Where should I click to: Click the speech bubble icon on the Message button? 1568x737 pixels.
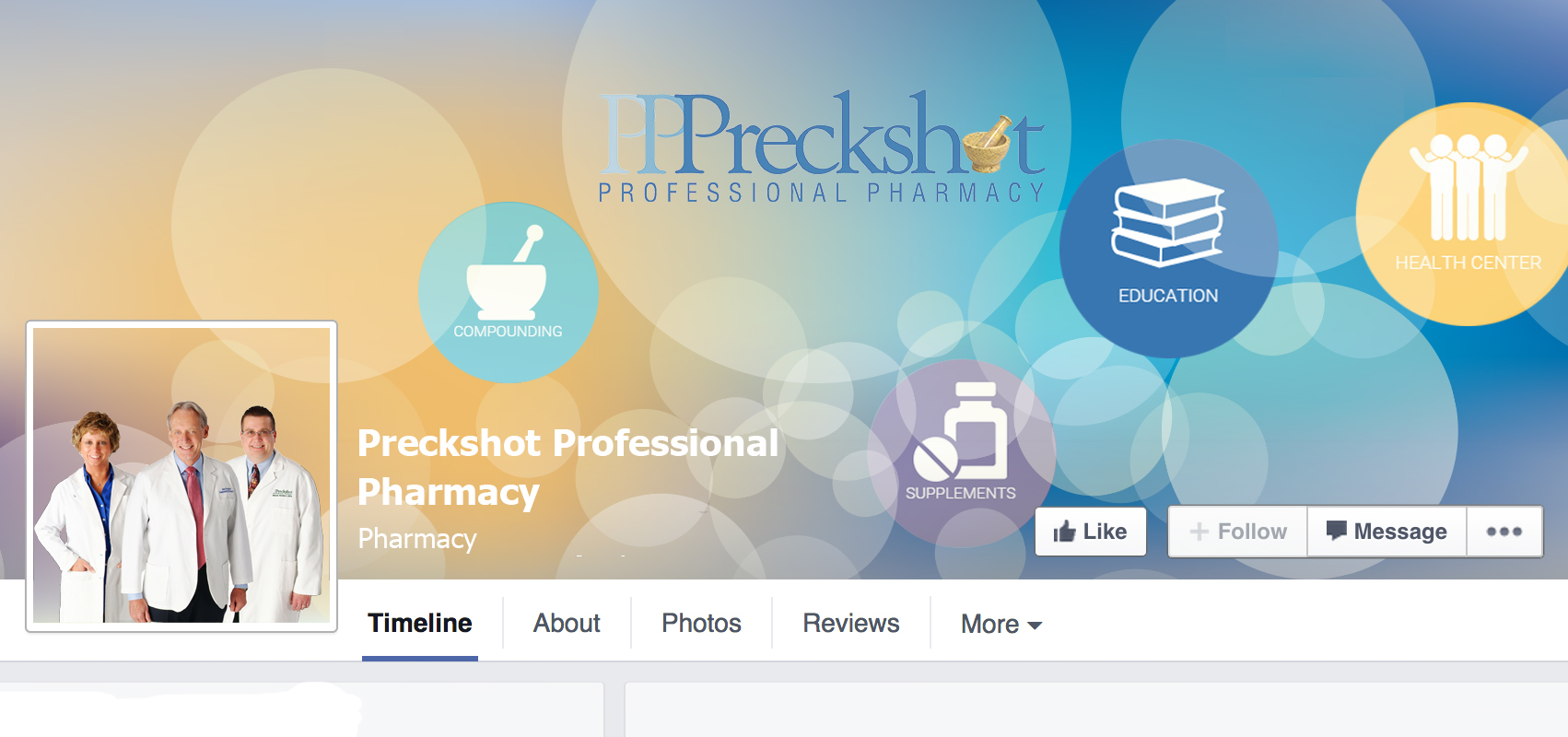(x=1336, y=531)
